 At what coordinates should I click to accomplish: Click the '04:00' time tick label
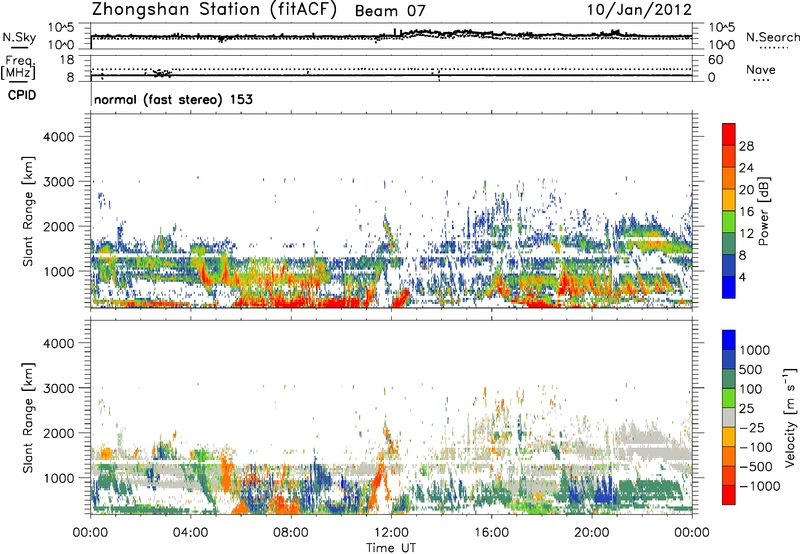[190, 533]
